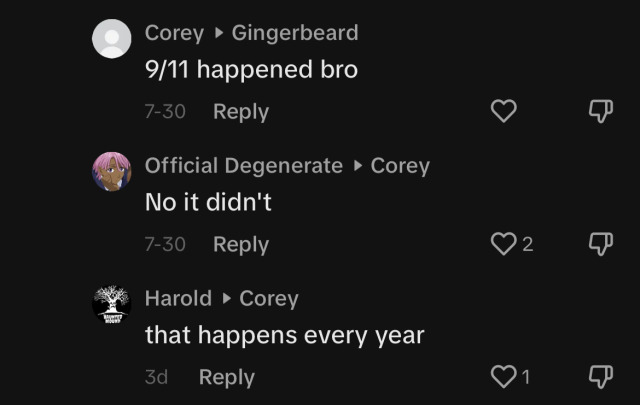
Task: Open Harold's profile via username
Action: (x=178, y=298)
